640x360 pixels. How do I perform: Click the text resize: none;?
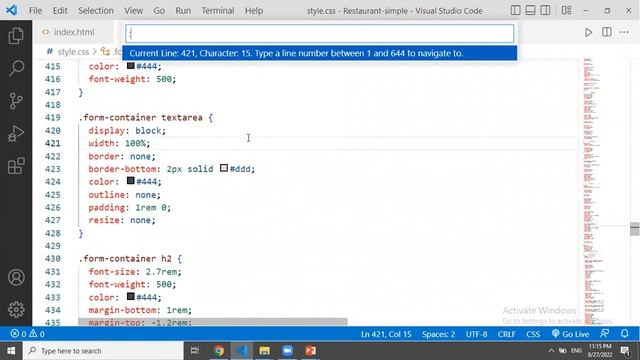coord(122,220)
